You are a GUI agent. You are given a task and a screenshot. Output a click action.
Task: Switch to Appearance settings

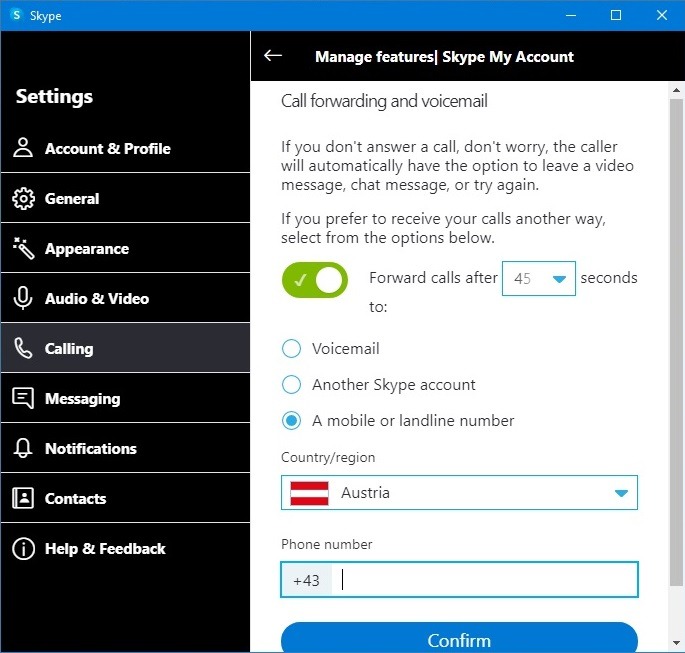125,248
